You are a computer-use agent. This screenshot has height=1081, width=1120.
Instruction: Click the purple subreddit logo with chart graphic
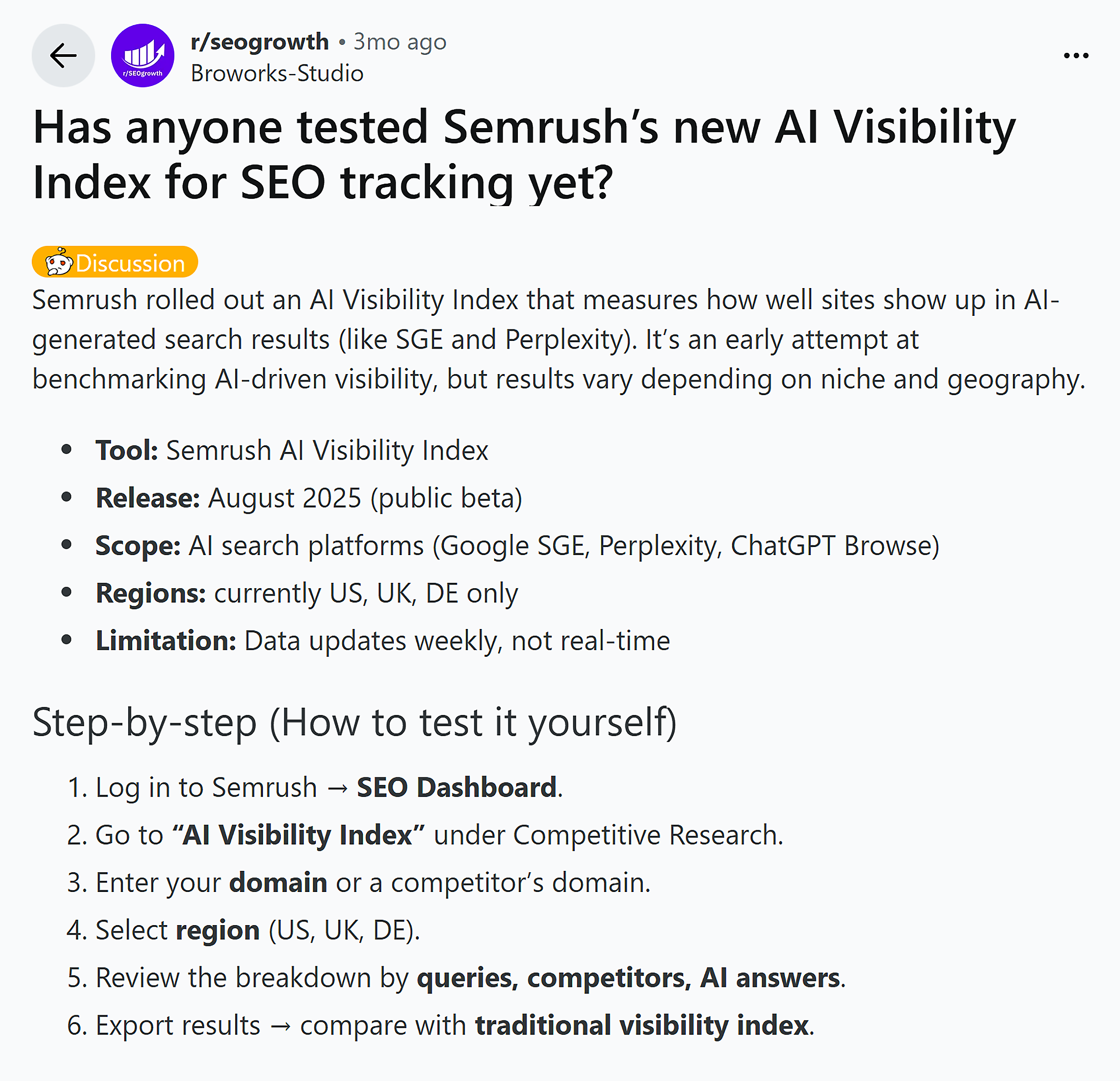pyautogui.click(x=142, y=54)
